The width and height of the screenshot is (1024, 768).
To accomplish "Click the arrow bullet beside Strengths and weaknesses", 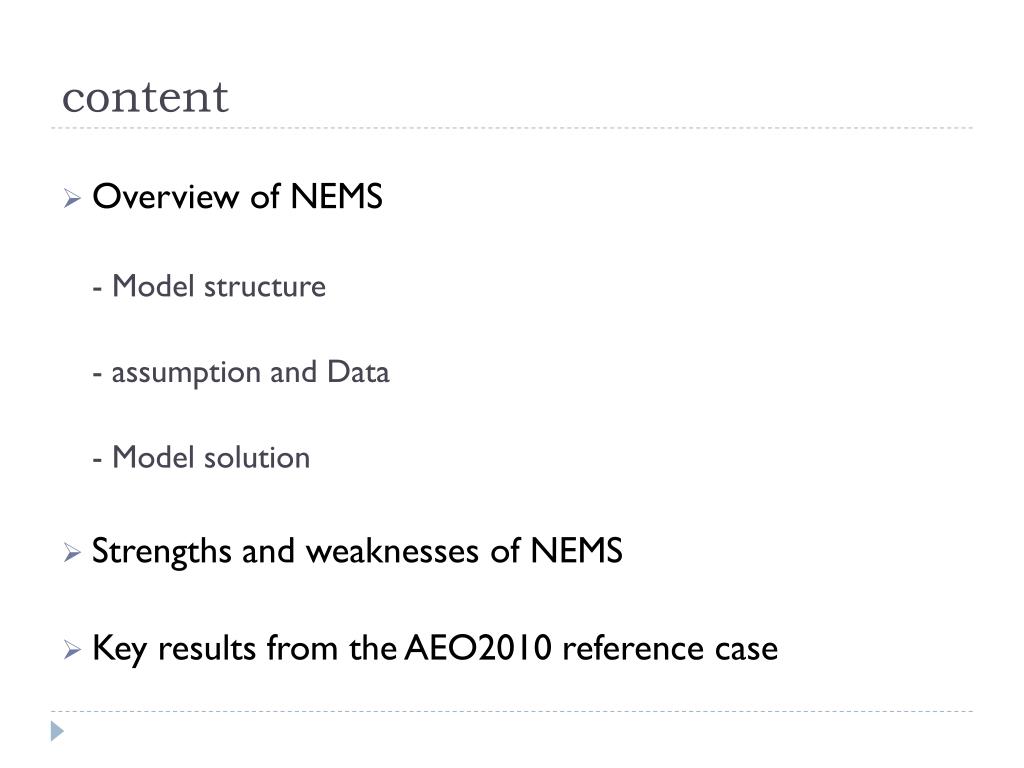I will [72, 552].
